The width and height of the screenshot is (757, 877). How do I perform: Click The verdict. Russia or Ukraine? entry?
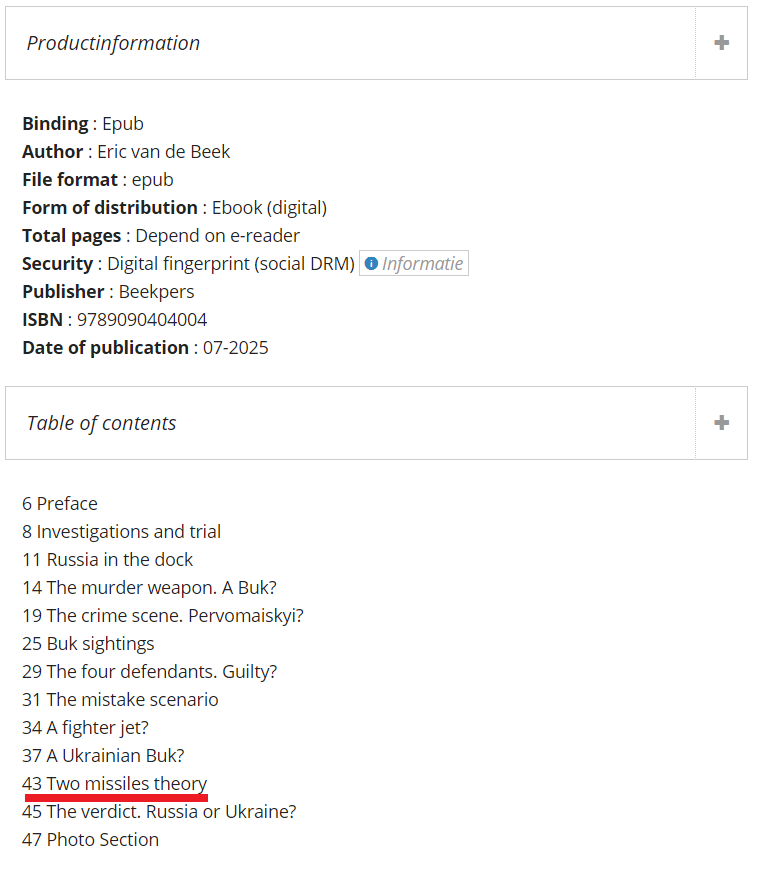point(159,812)
